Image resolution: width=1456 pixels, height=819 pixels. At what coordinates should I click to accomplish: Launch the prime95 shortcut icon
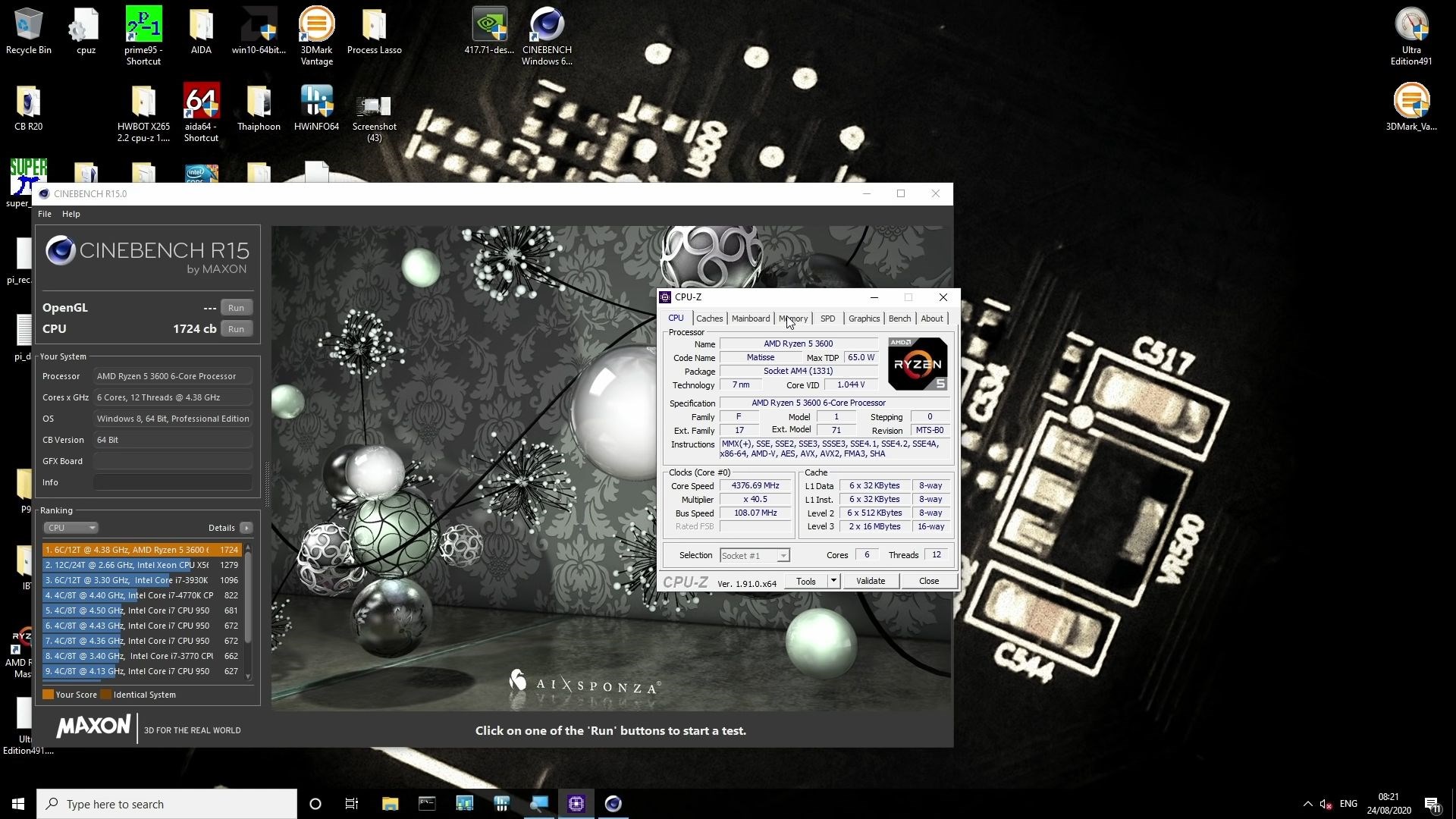[143, 36]
